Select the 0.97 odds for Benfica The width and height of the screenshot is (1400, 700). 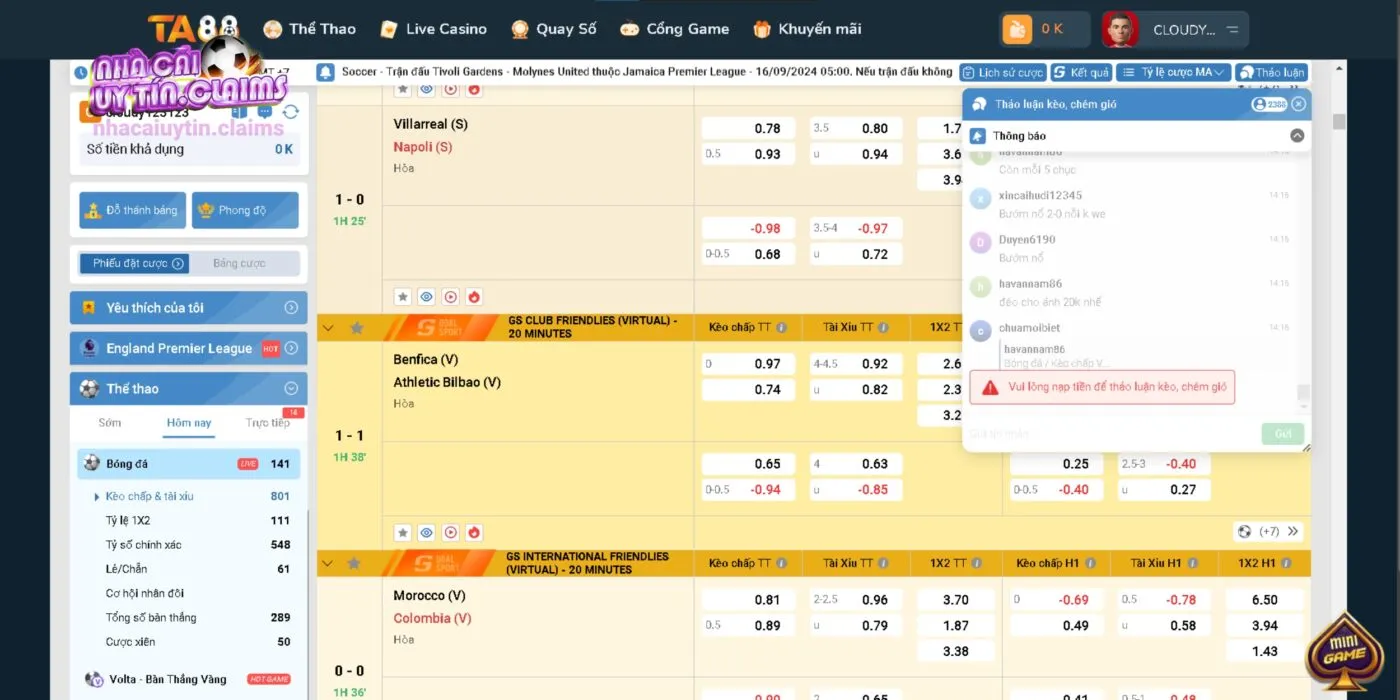pos(749,364)
